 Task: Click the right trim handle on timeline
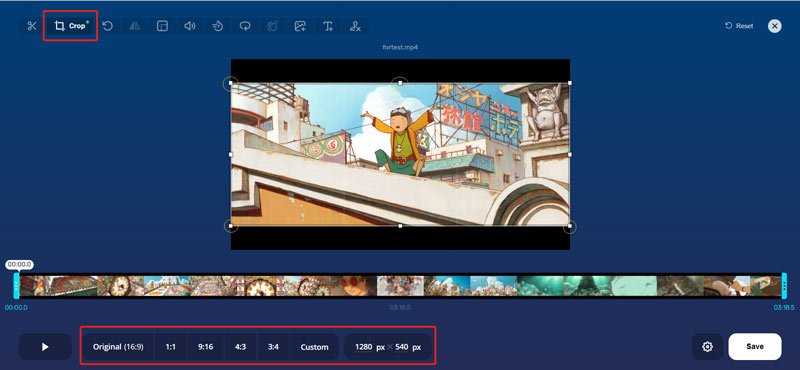pyautogui.click(x=784, y=285)
